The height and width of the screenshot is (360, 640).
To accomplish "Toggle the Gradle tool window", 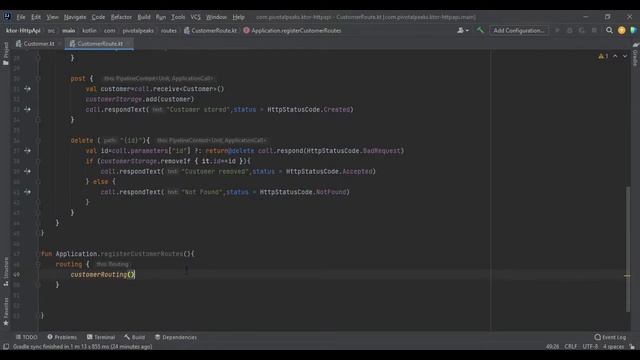I will pyautogui.click(x=635, y=55).
